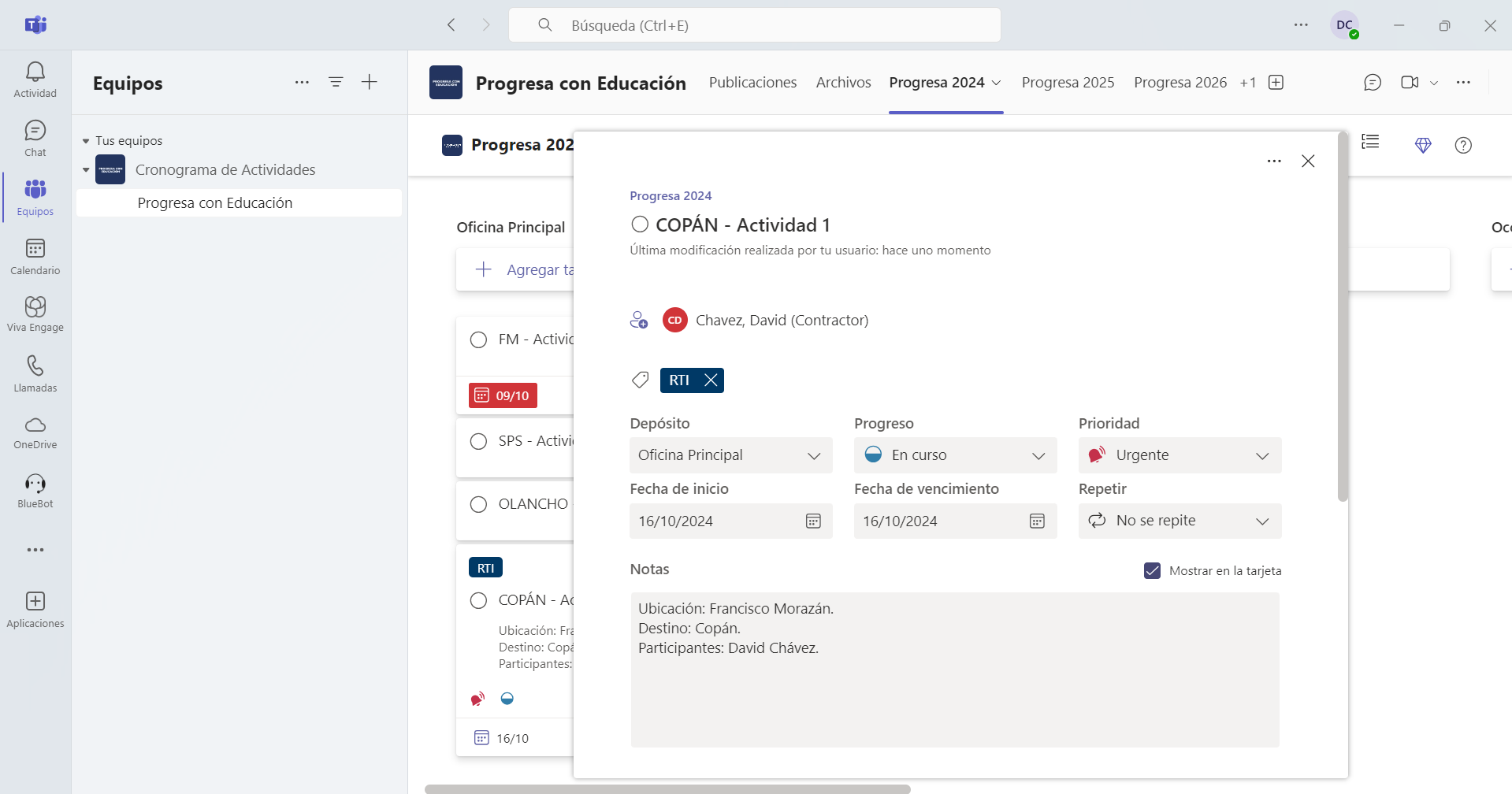1512x794 pixels.
Task: Open Calendario in the sidebar
Action: (x=35, y=257)
